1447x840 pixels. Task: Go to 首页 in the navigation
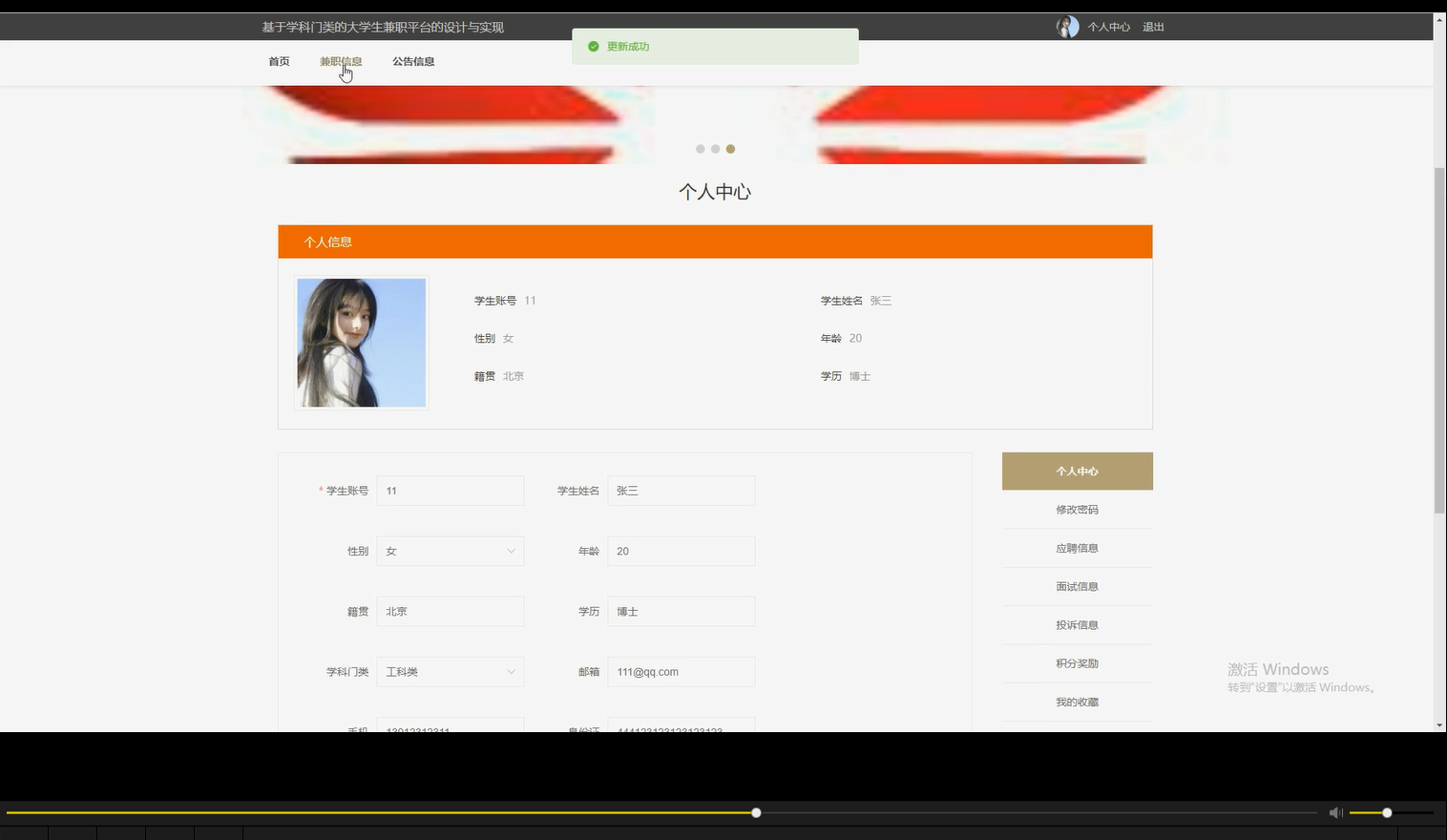(278, 60)
